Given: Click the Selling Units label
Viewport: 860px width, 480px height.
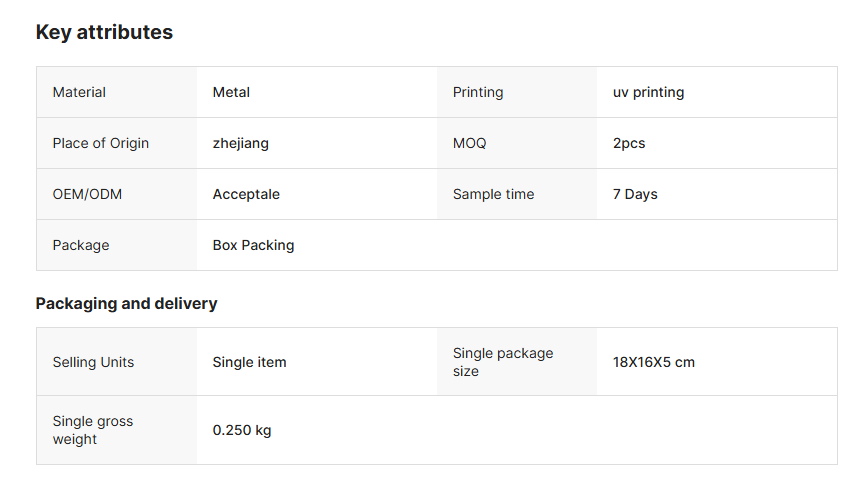Looking at the screenshot, I should (x=93, y=362).
